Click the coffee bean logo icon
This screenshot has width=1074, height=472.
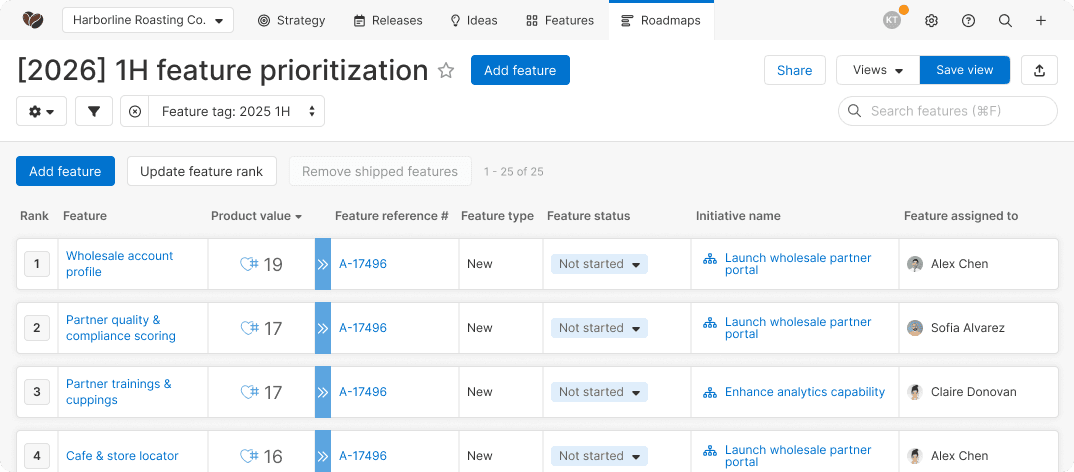click(33, 20)
